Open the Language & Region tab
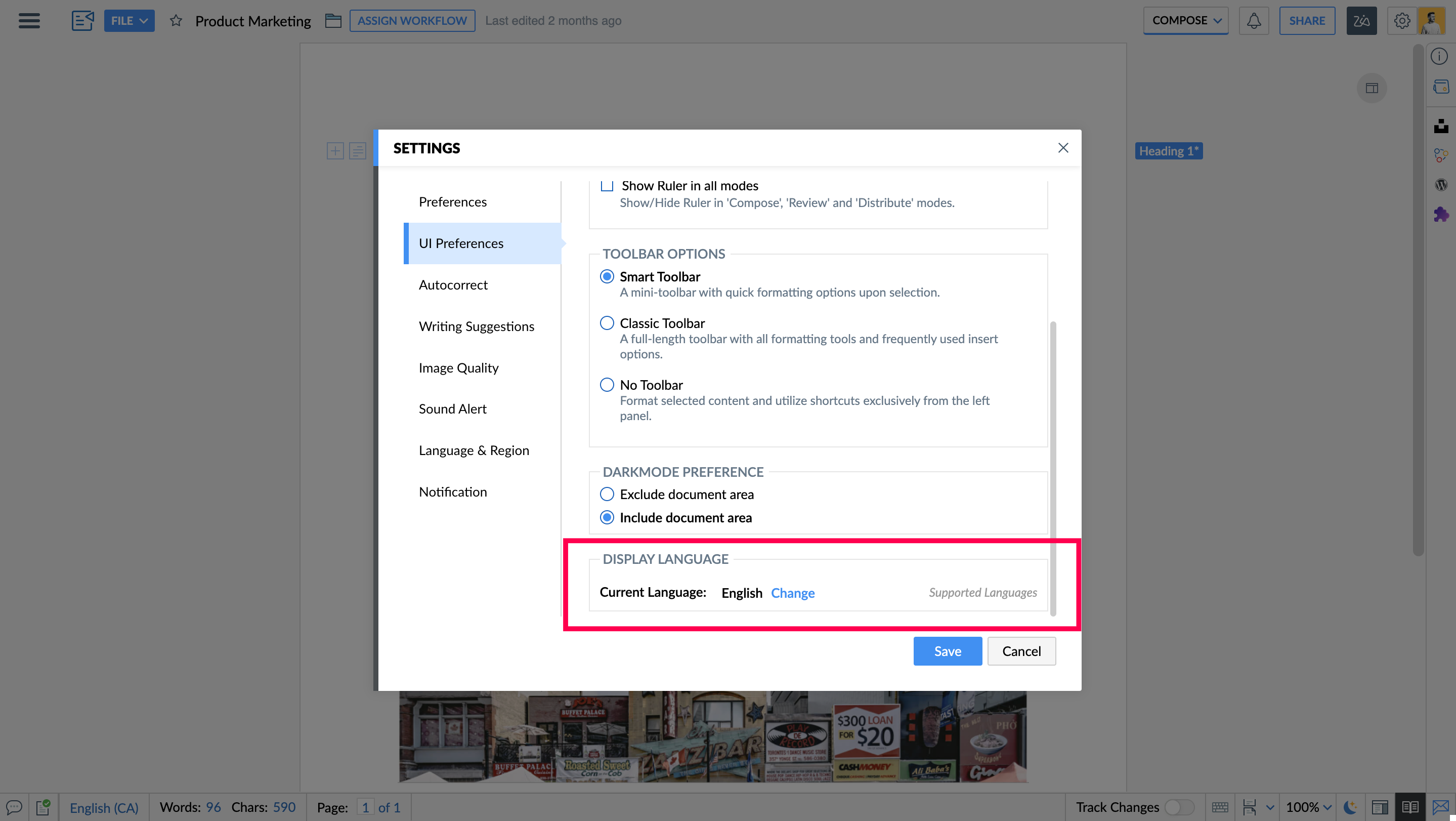This screenshot has width=1456, height=821. click(x=482, y=450)
